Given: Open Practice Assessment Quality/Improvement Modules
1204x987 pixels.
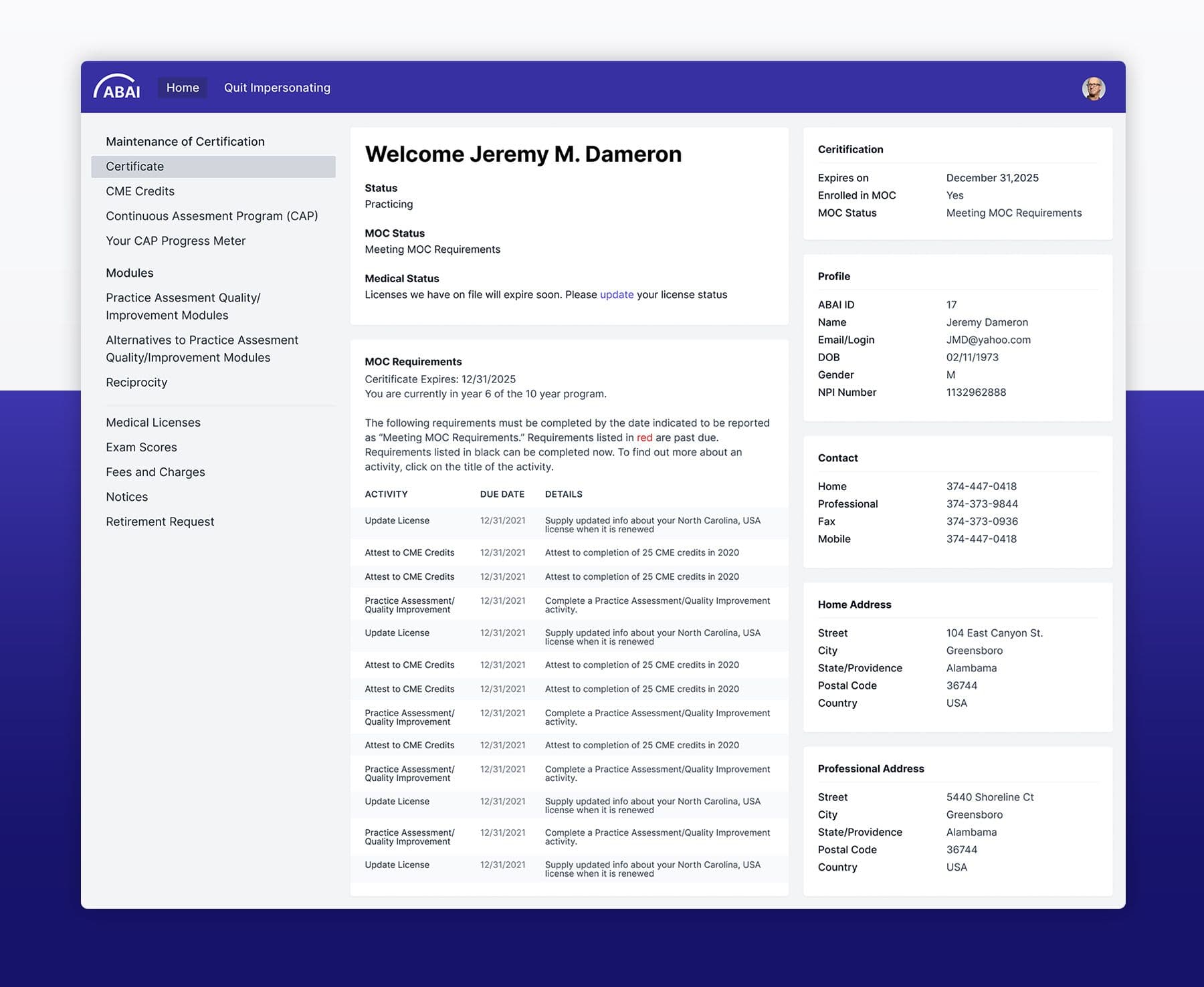Looking at the screenshot, I should [x=183, y=306].
